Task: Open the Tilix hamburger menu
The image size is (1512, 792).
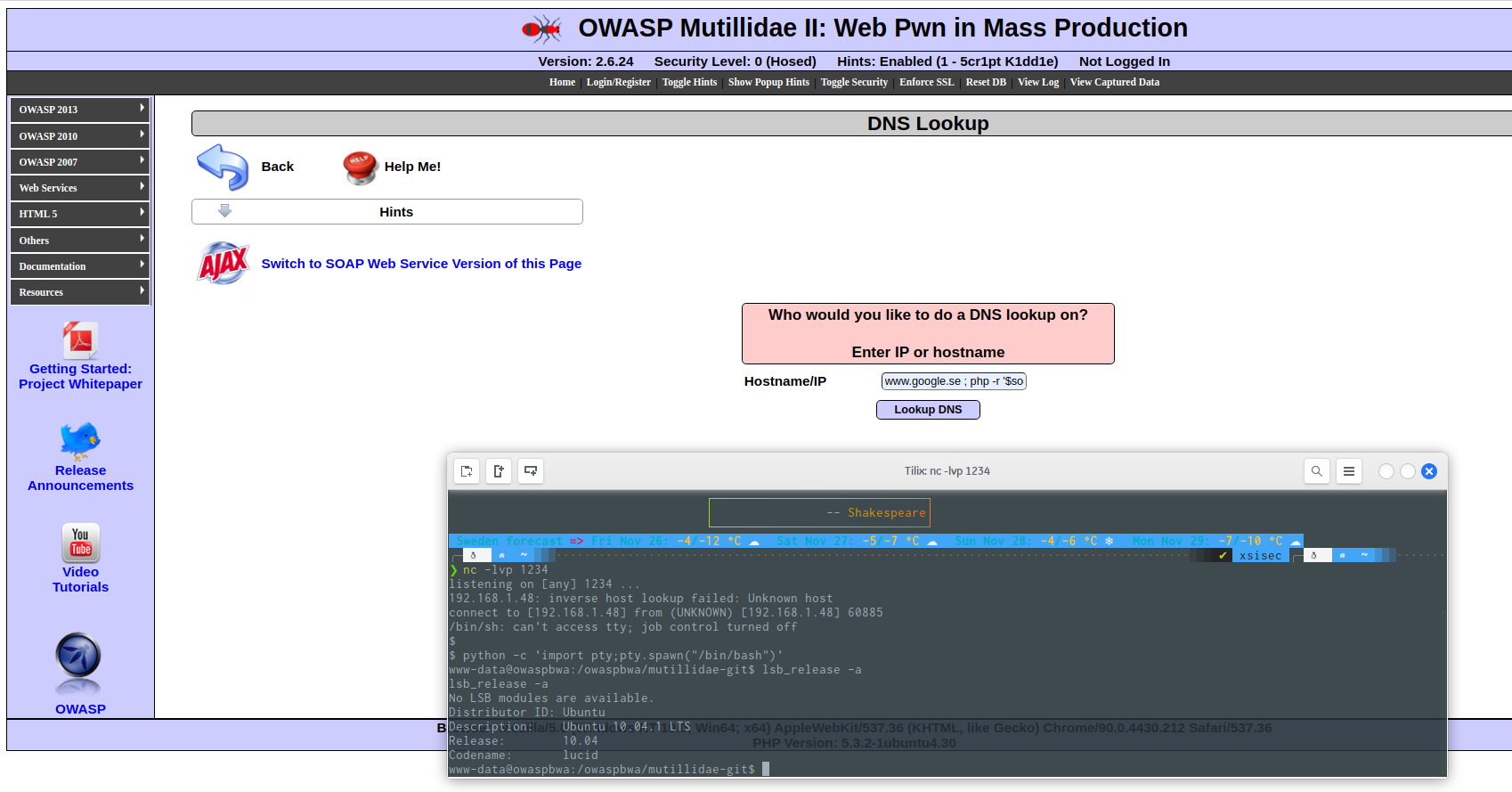Action: (x=1349, y=471)
